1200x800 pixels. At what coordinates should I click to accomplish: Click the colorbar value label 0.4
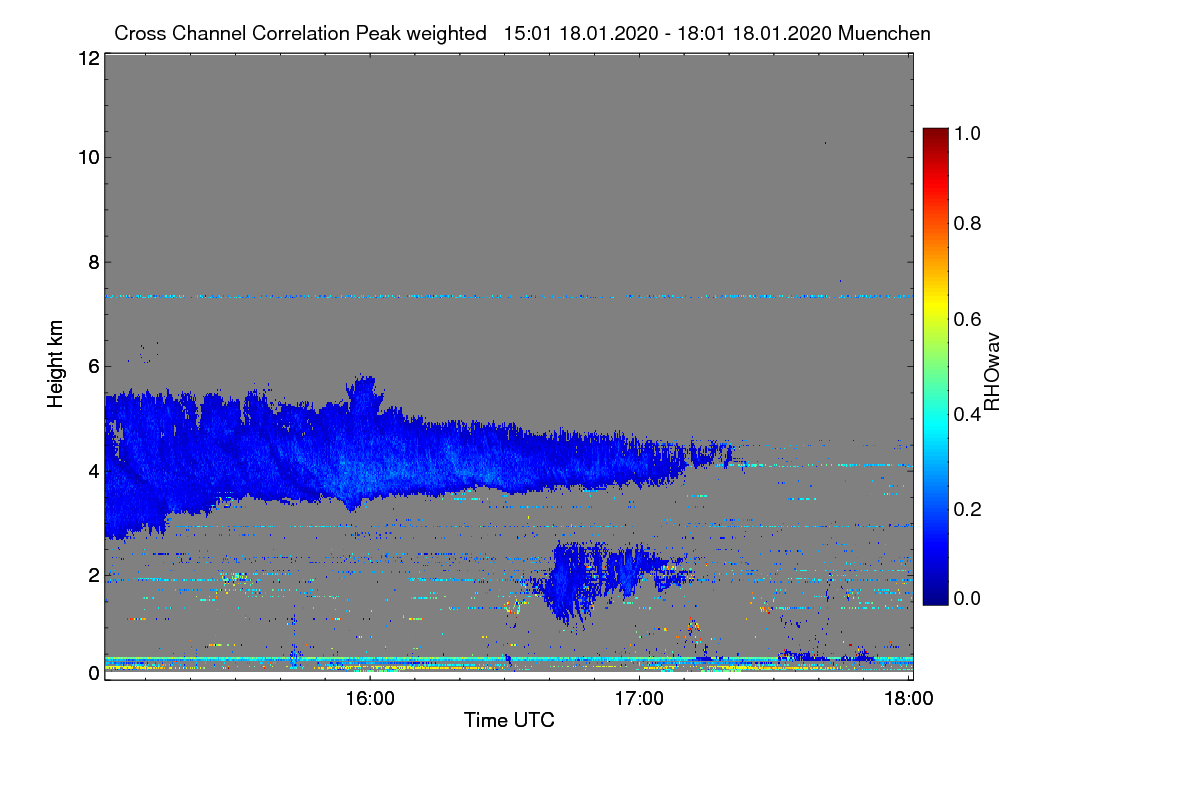pyautogui.click(x=968, y=414)
